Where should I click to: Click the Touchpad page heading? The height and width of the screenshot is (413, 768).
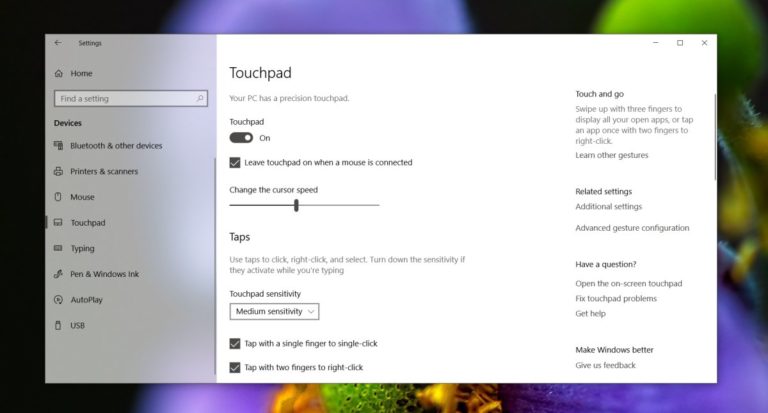(x=260, y=73)
